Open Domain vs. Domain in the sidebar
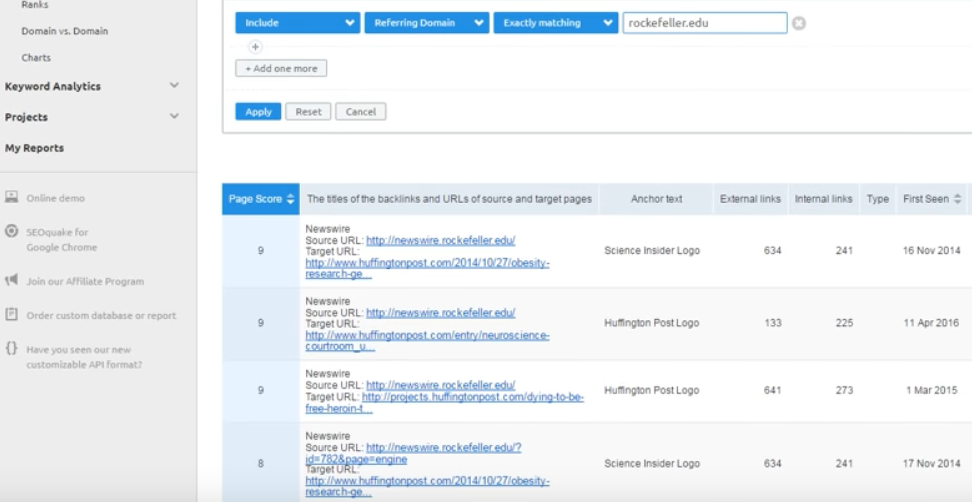This screenshot has height=502, width=972. coord(64,31)
